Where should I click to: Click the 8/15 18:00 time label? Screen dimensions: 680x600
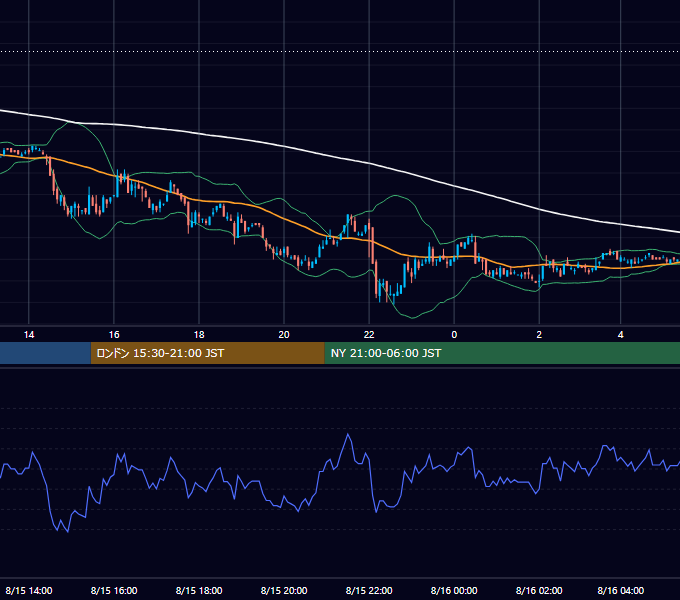pyautogui.click(x=199, y=590)
